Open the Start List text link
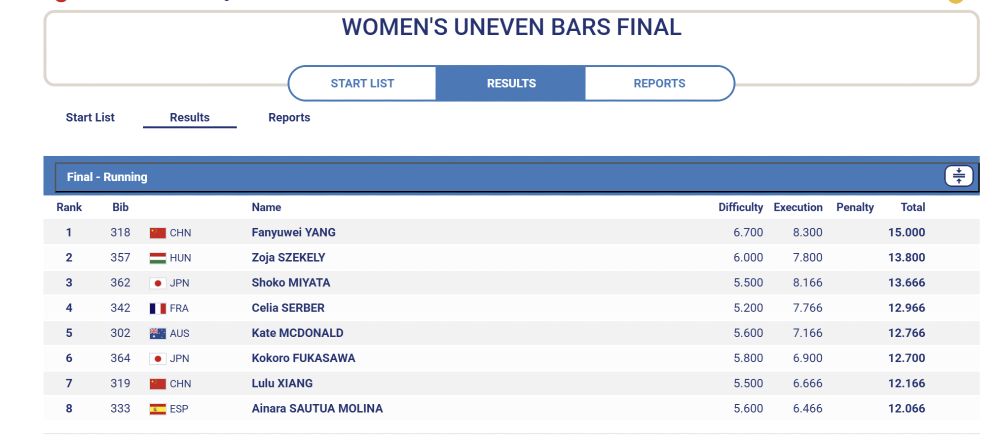 91,117
